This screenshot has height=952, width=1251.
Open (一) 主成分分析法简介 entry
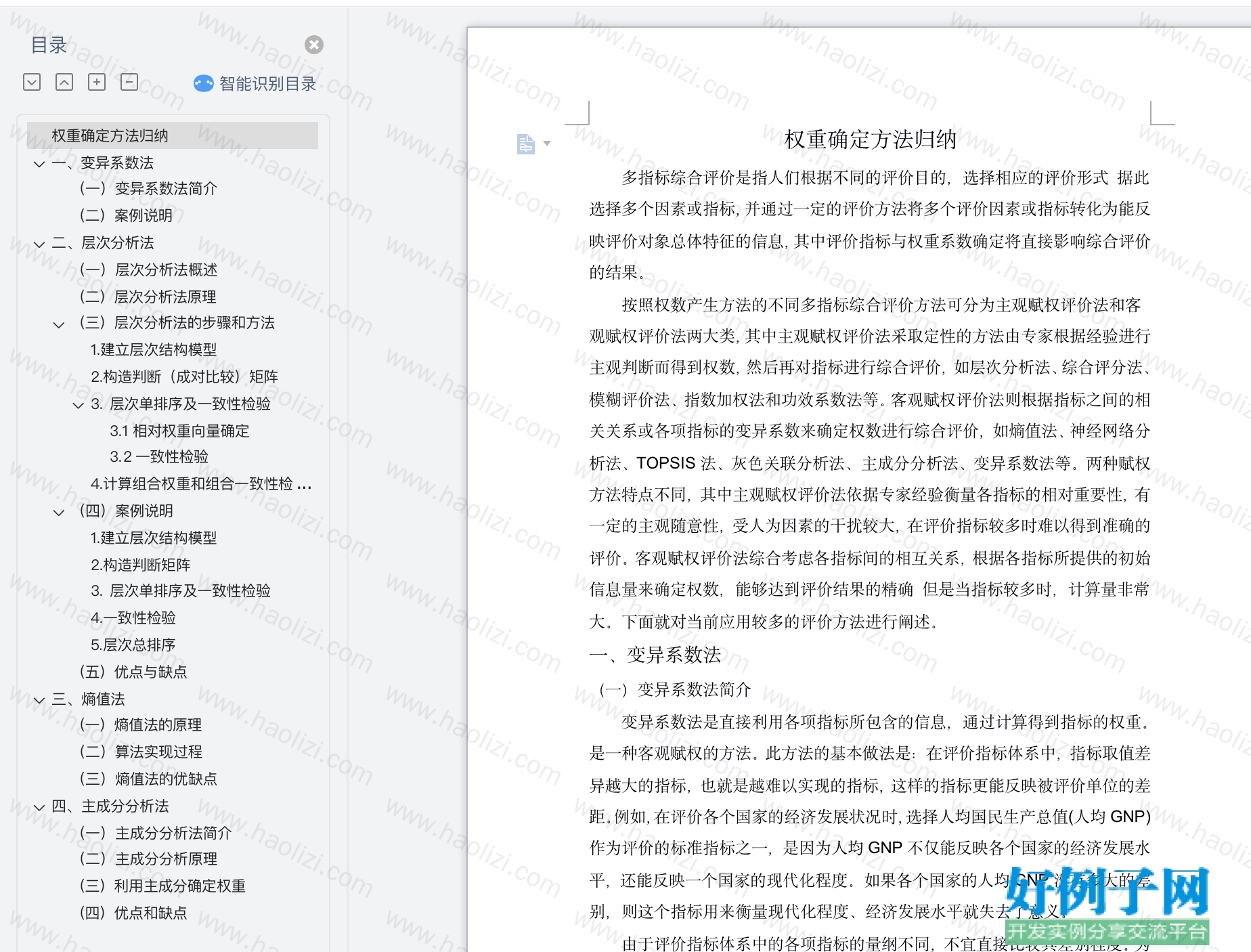155,833
